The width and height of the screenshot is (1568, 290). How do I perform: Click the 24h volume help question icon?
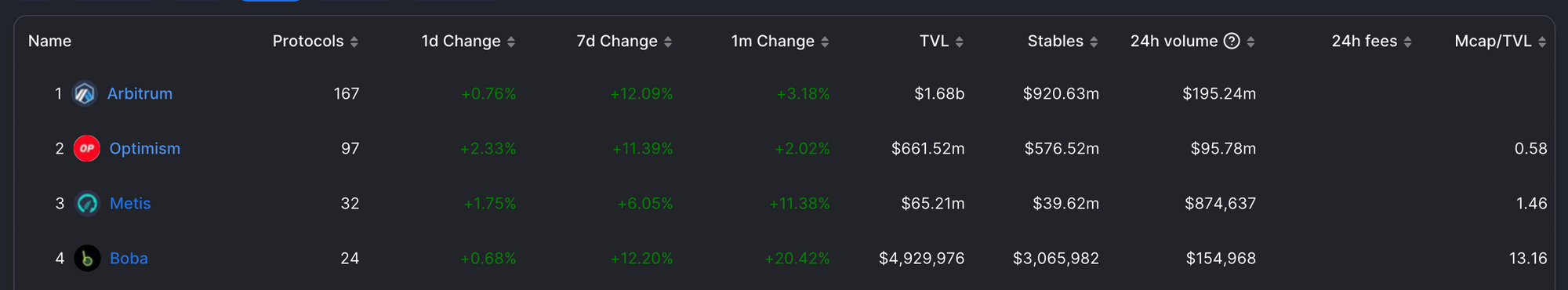(1232, 41)
